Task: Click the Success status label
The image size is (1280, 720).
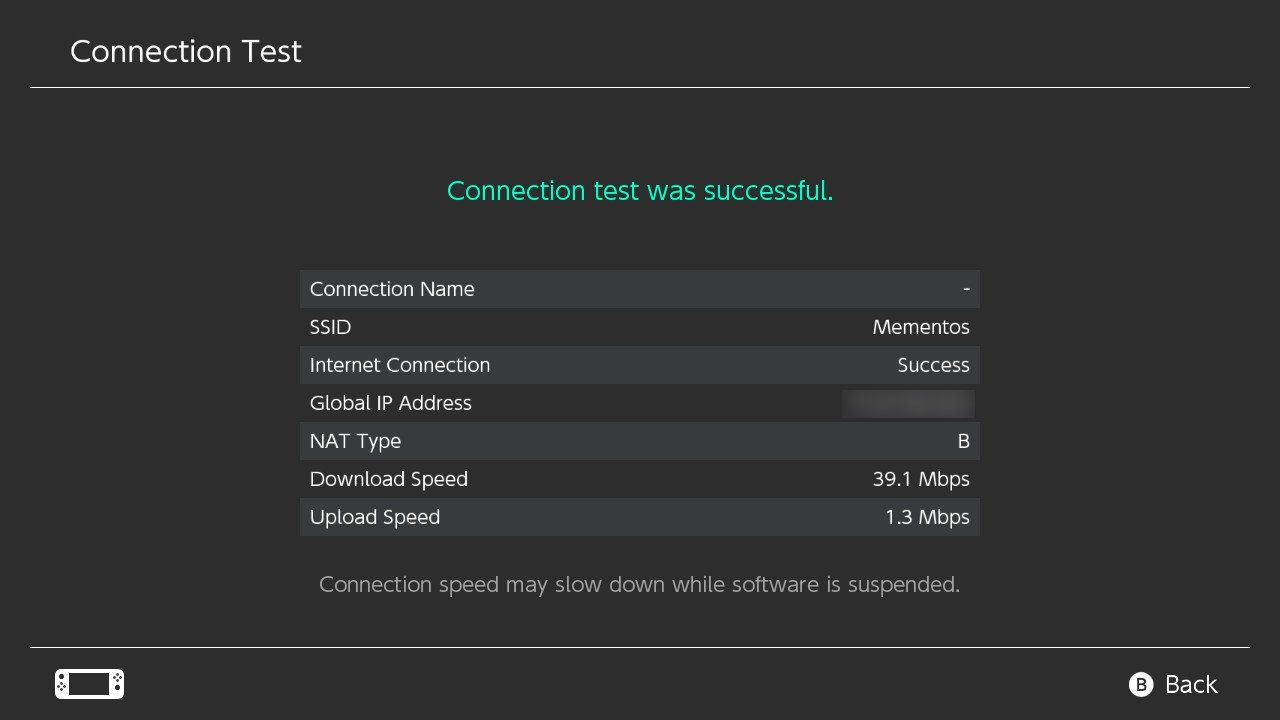Action: point(933,365)
